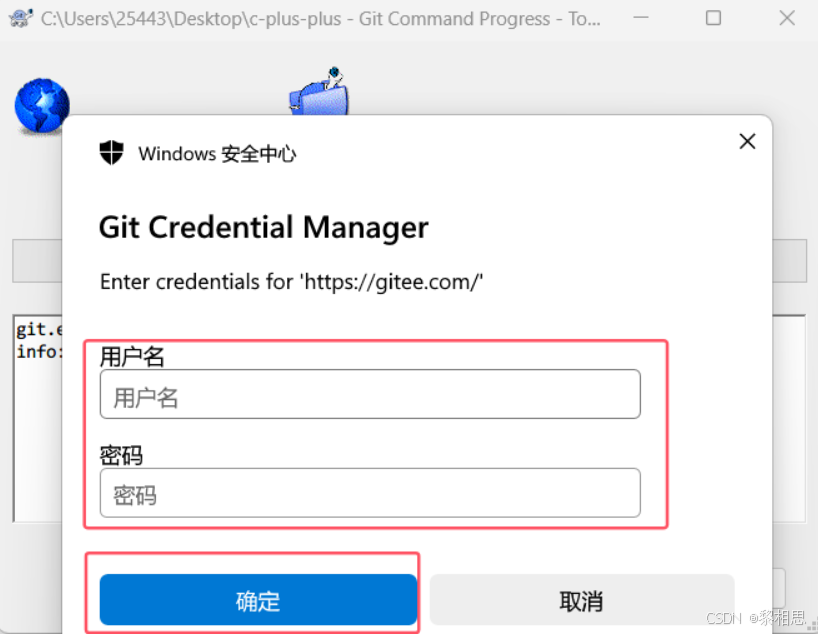818x634 pixels.
Task: Maximize the Git Command Progress window
Action: pyautogui.click(x=713, y=18)
